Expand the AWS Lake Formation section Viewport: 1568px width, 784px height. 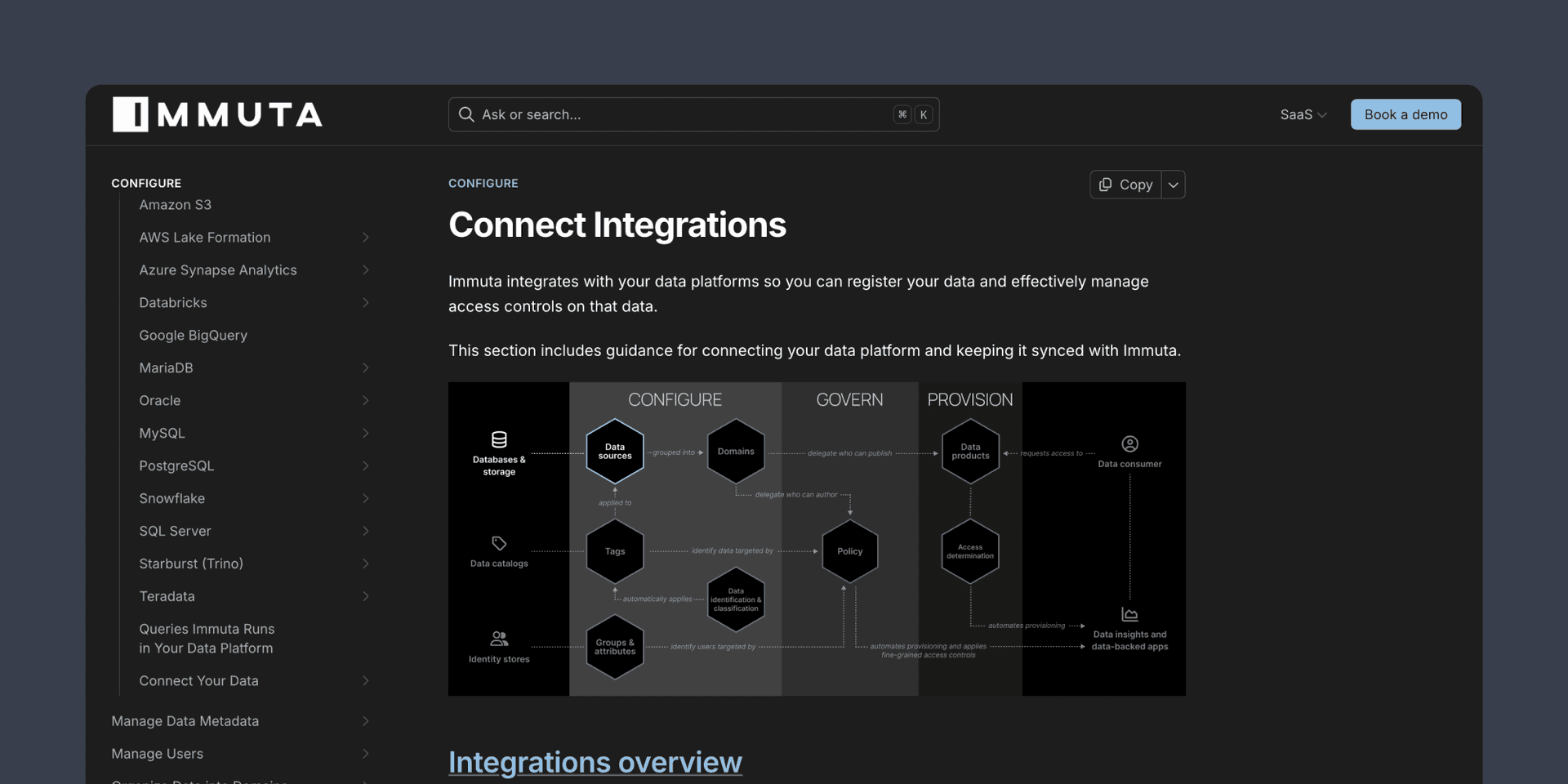365,237
